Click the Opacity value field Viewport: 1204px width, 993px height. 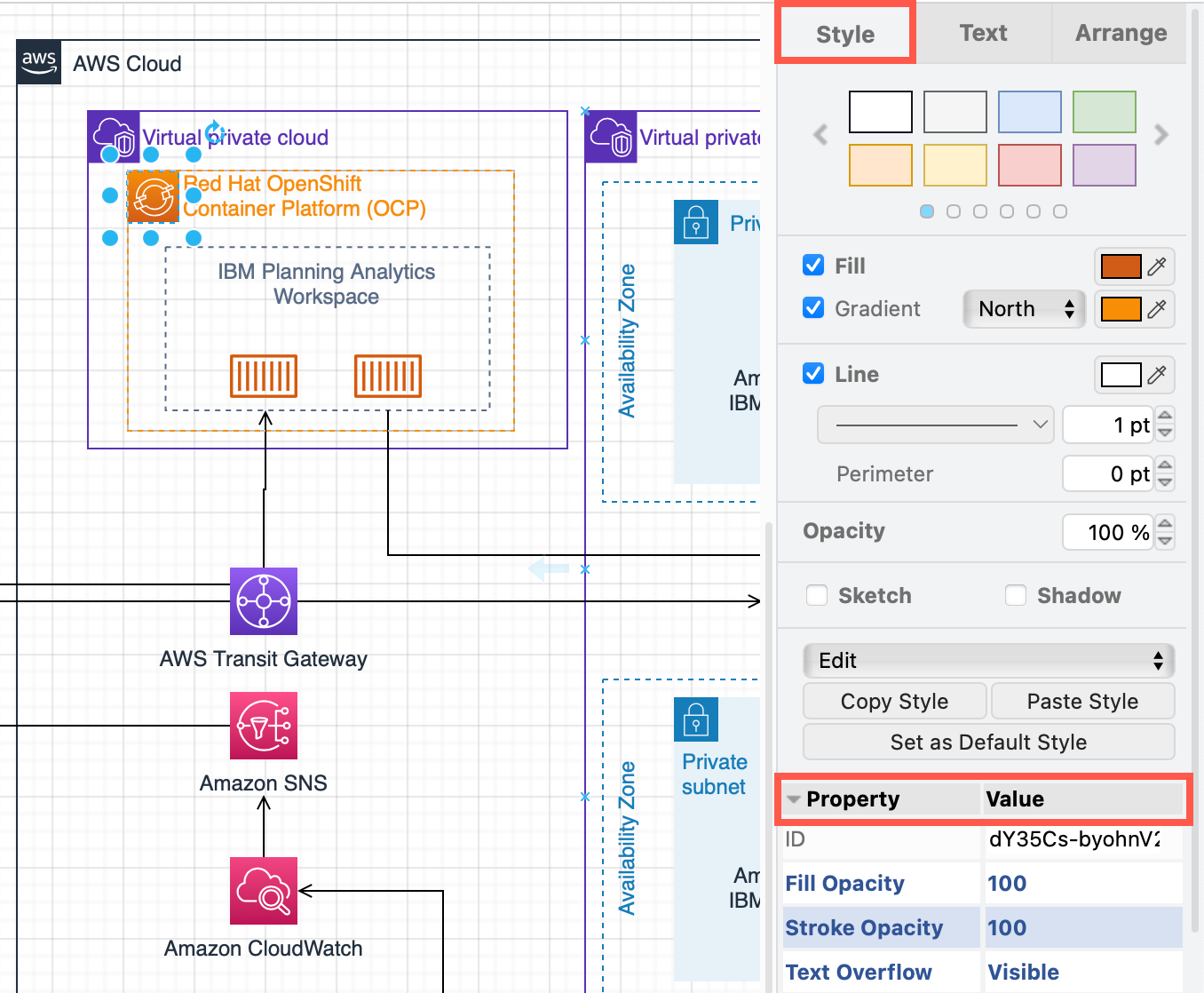click(x=1108, y=532)
